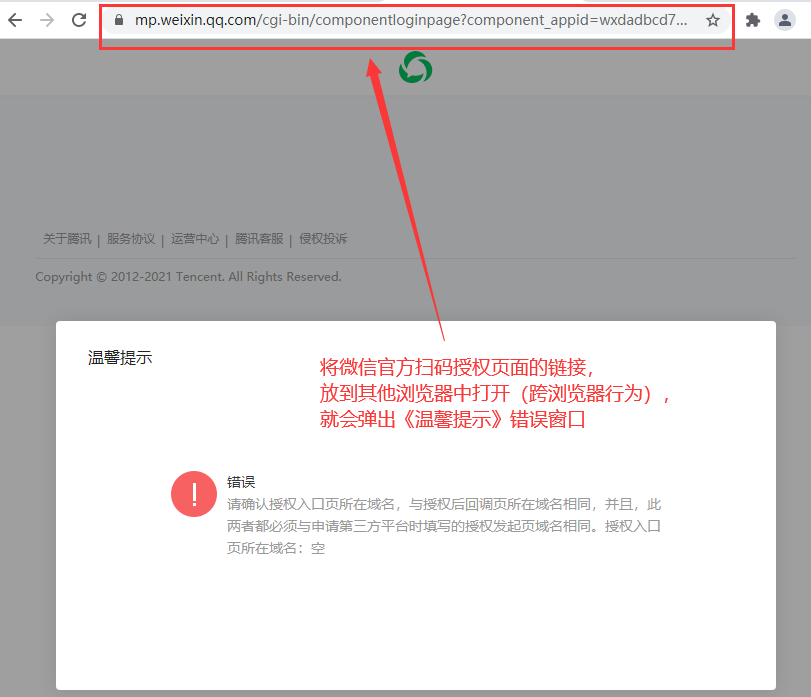Click the green loading logo

coord(415,68)
